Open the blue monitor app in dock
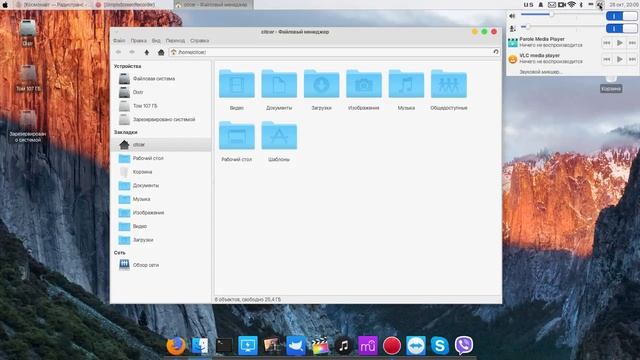 [x=248, y=346]
